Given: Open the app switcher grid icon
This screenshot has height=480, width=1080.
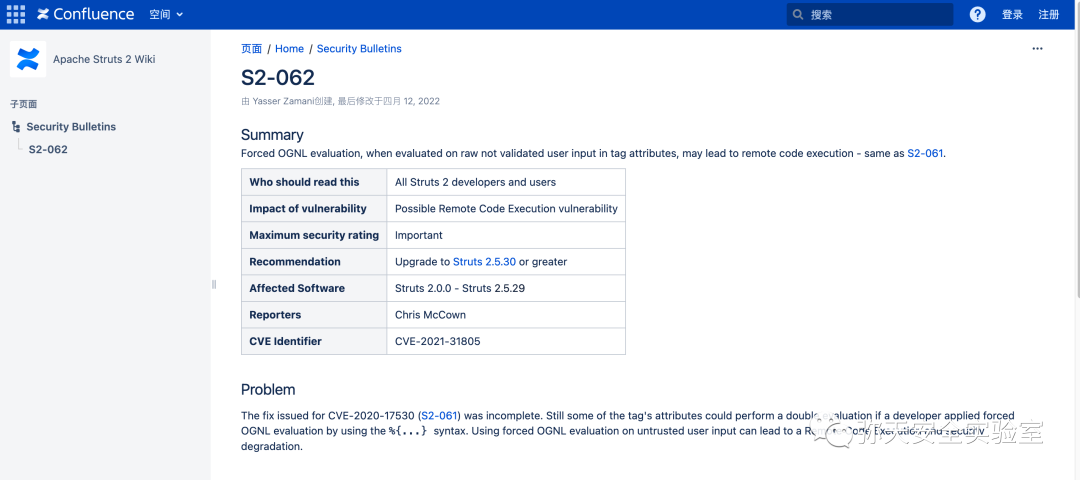Looking at the screenshot, I should coord(16,14).
